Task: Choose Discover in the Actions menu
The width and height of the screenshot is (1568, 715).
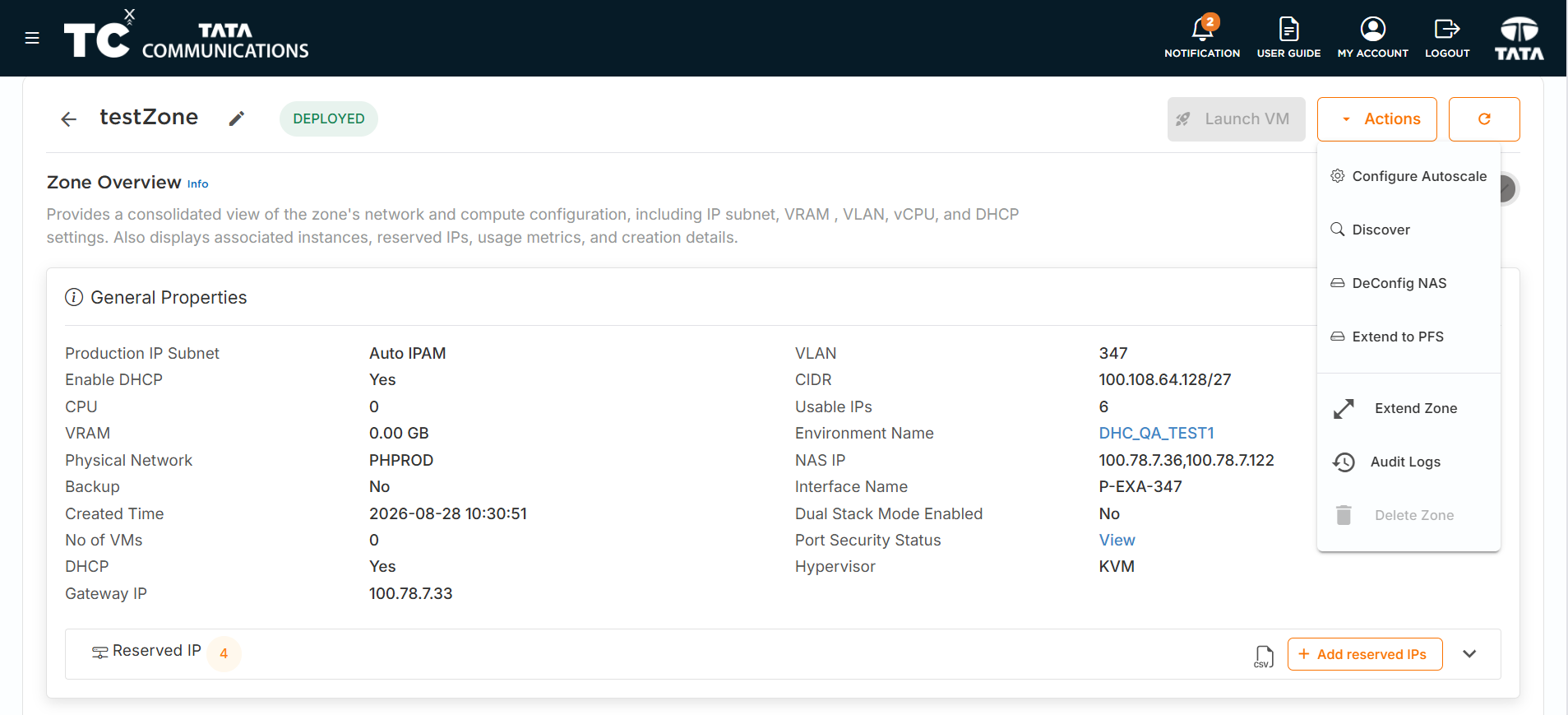Action: [x=1408, y=230]
